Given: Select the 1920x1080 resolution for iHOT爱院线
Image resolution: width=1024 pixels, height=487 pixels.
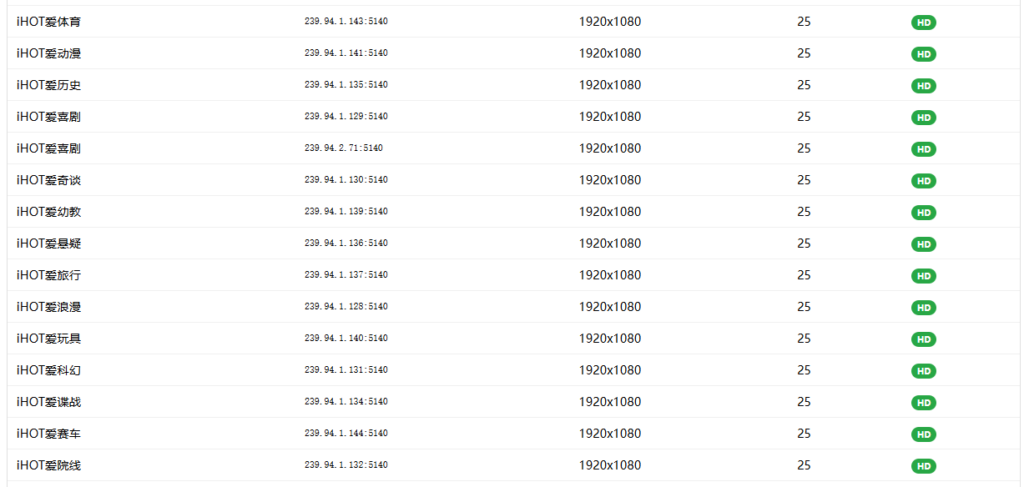Looking at the screenshot, I should [610, 466].
